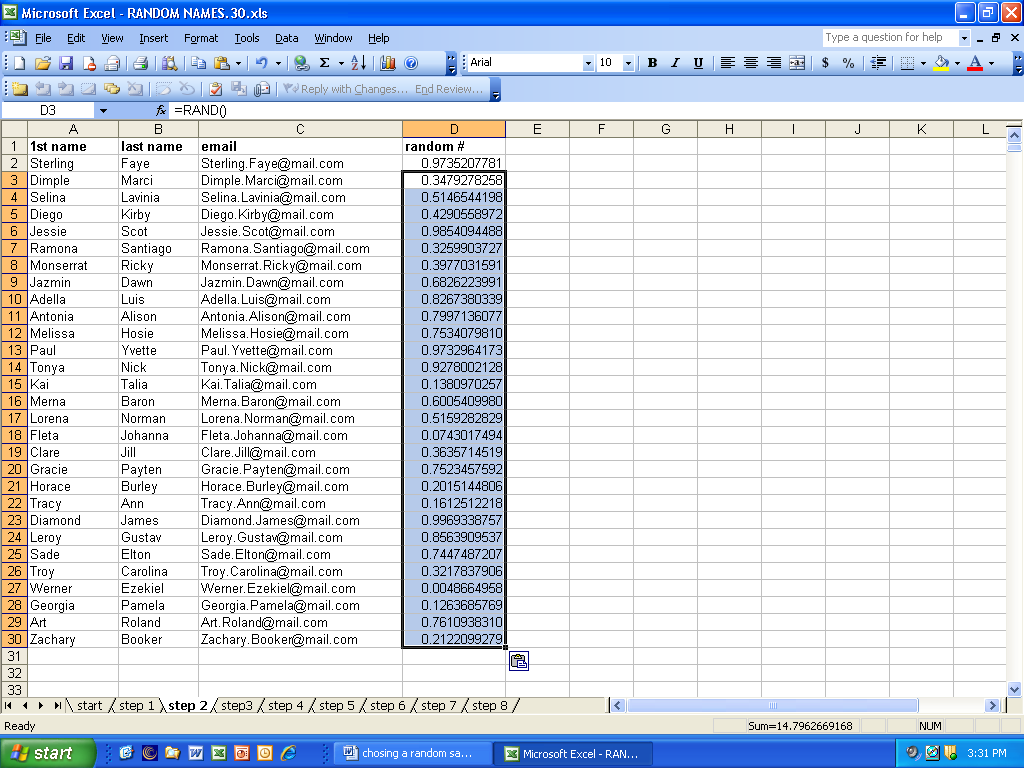Select the 'random #' header cell

click(454, 146)
